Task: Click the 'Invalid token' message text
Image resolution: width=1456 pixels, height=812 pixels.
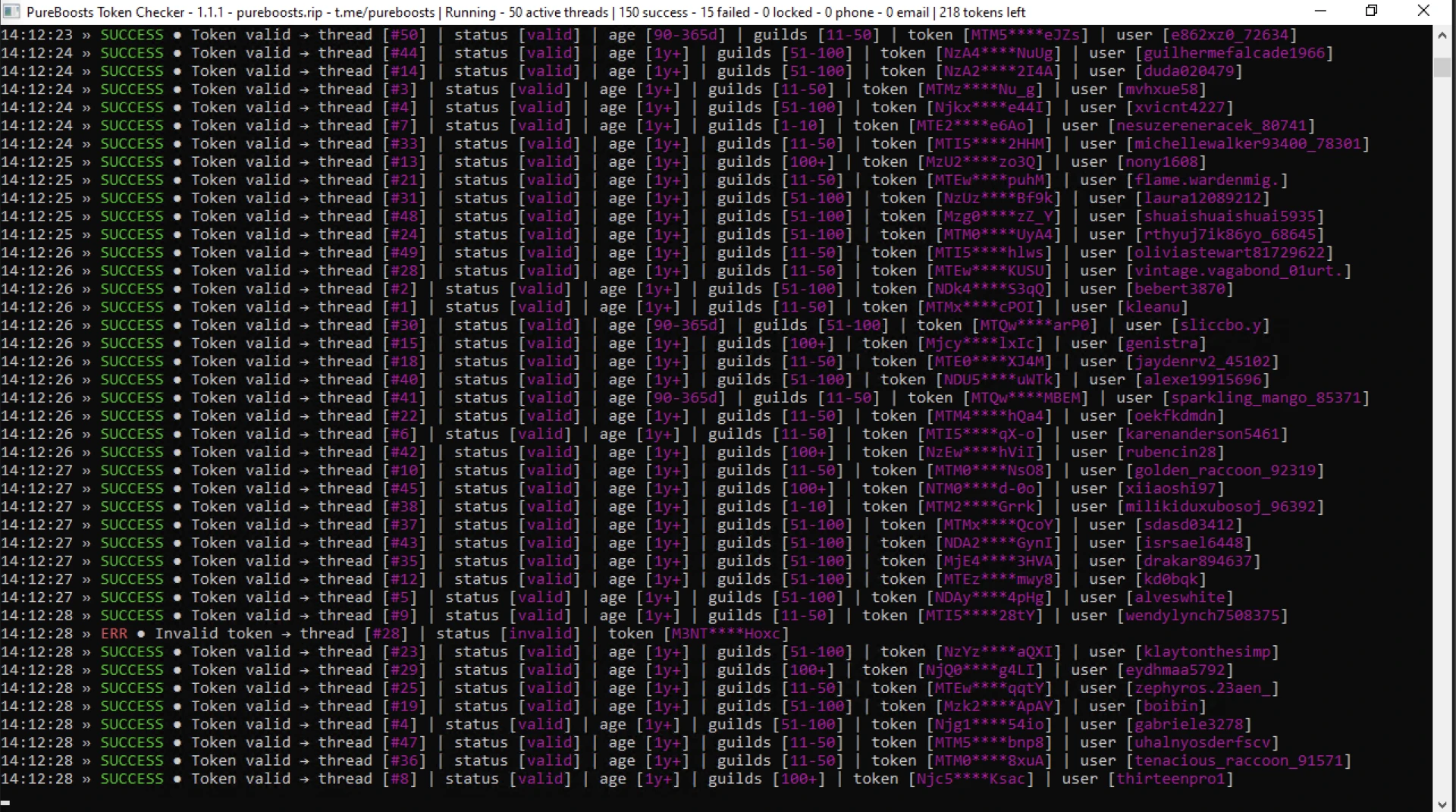Action: point(214,634)
